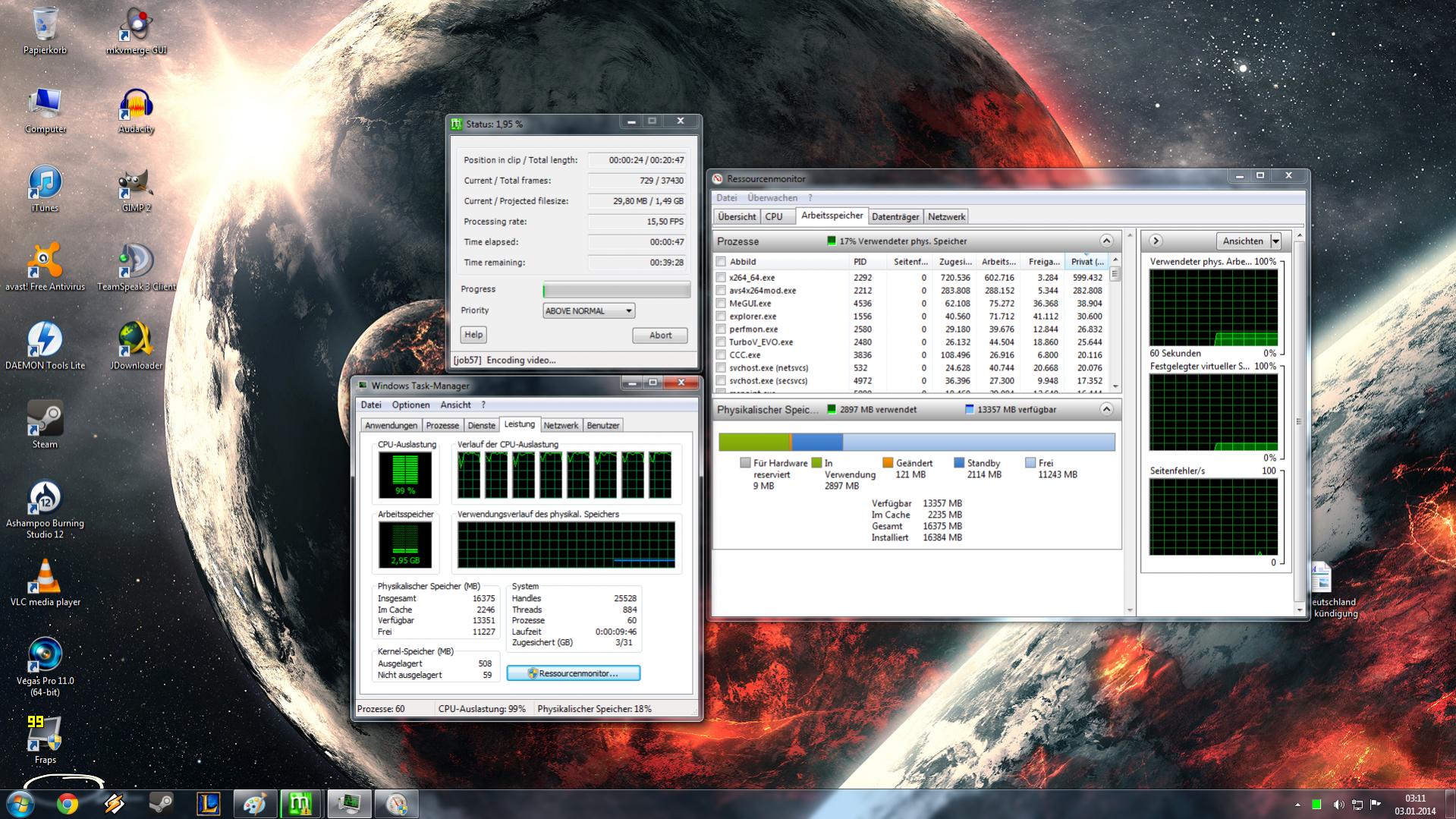The image size is (1456, 819).
Task: Click the physical memory usage bar
Action: click(917, 442)
